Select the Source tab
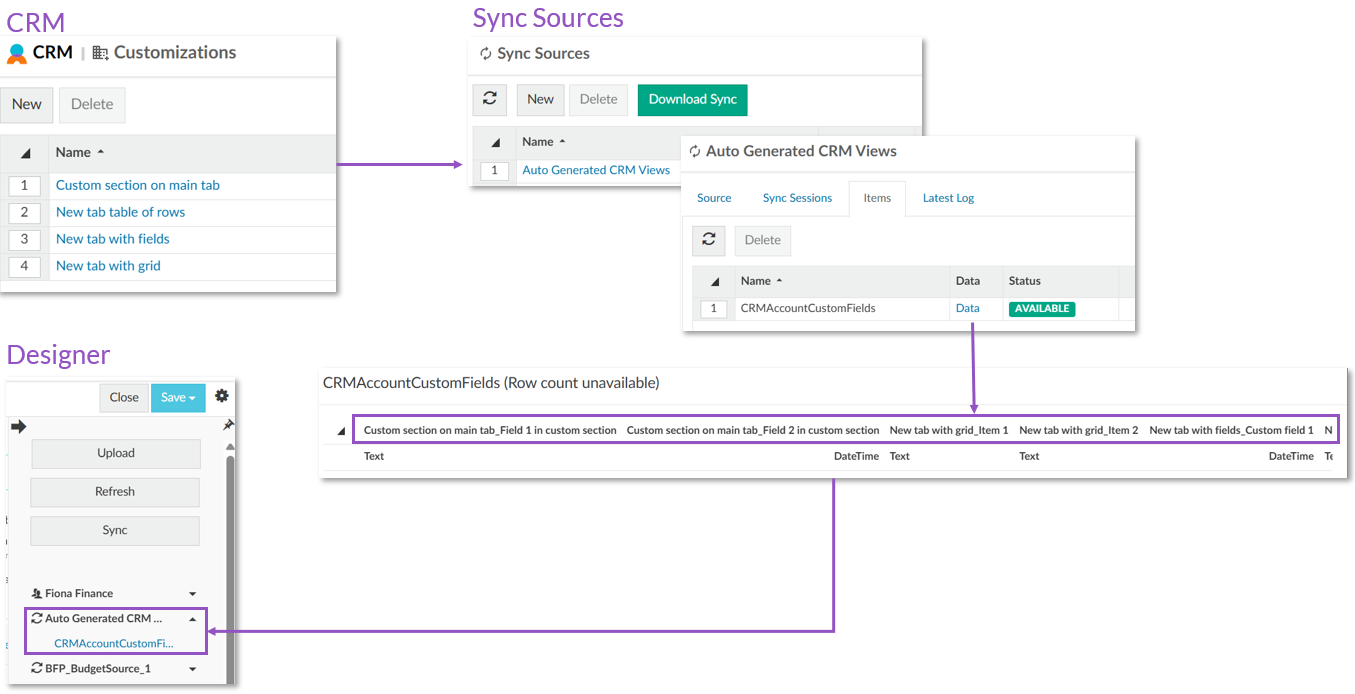 coord(714,198)
